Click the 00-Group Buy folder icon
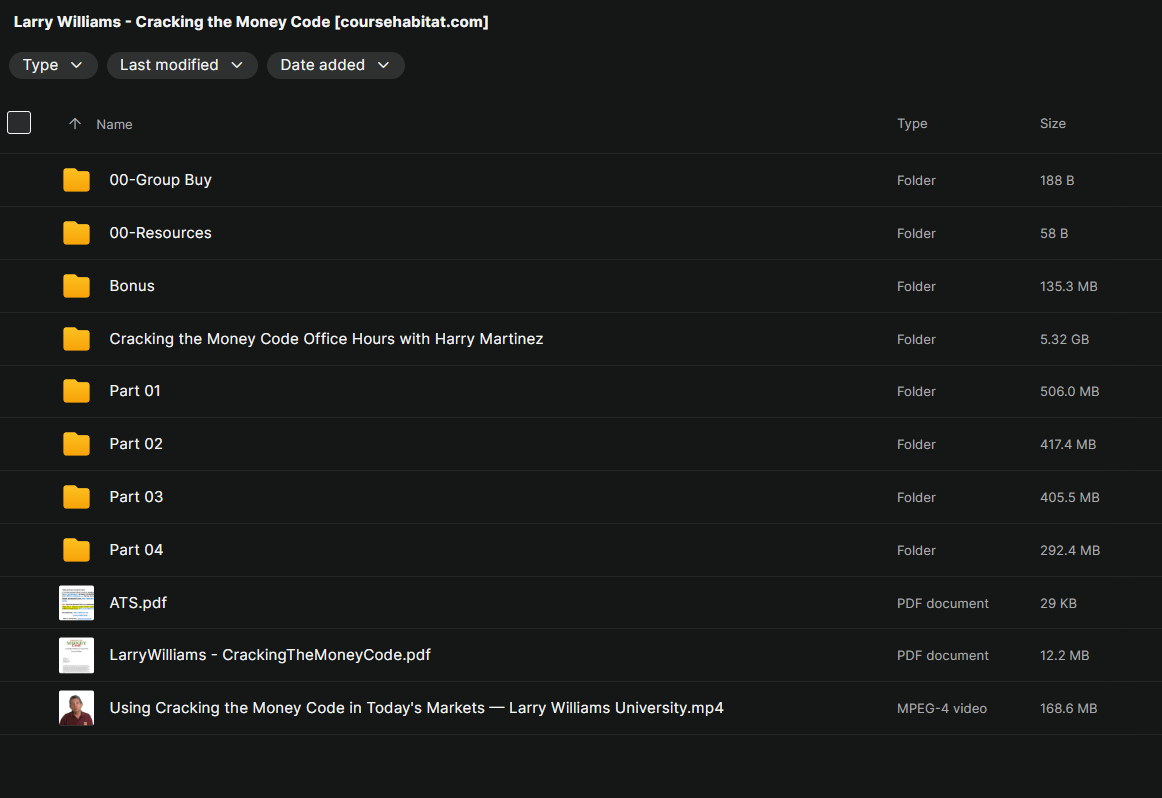 point(76,180)
